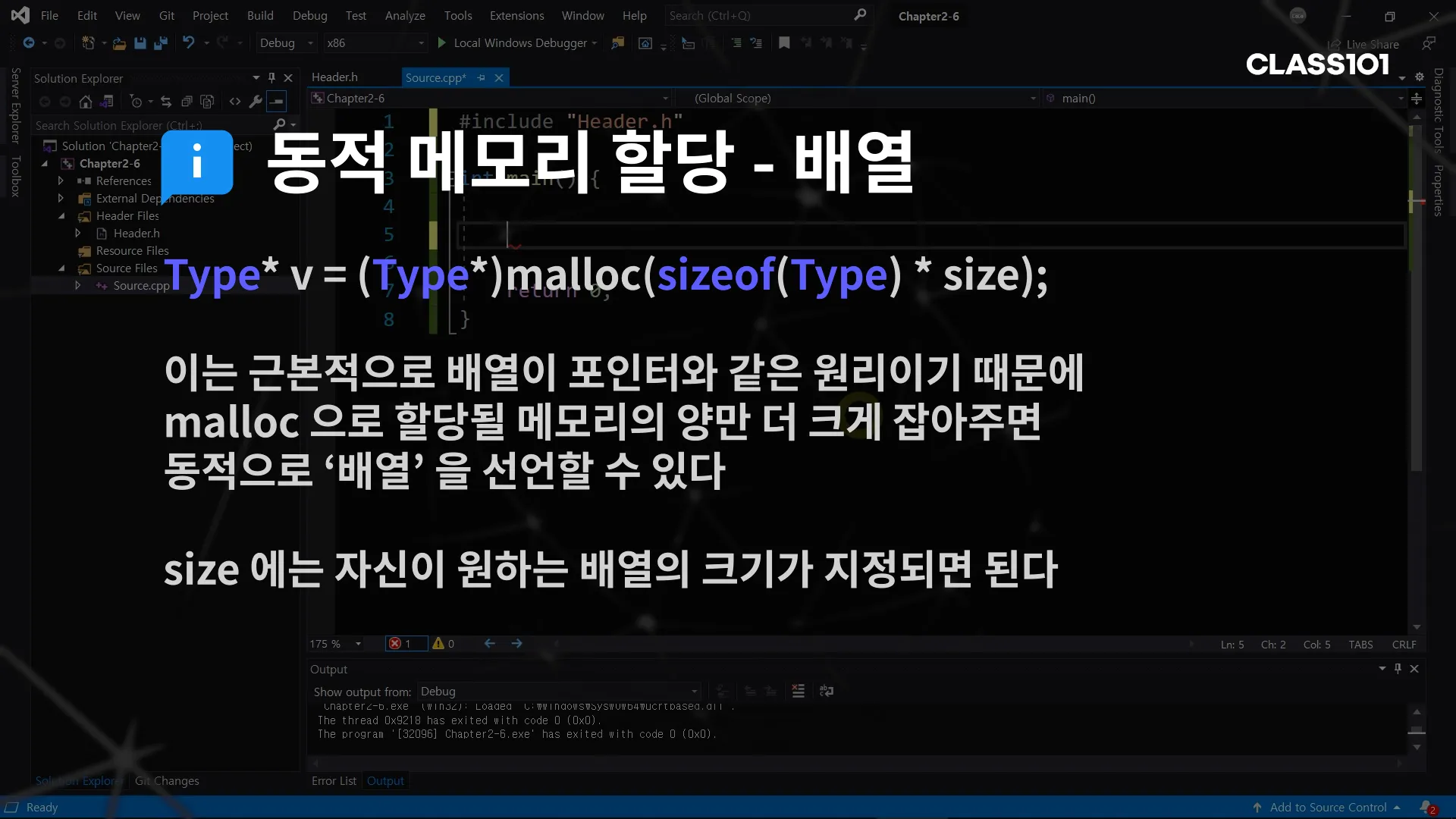Toggle word wrap in the Output panel
This screenshot has height=819, width=1456.
(x=827, y=691)
